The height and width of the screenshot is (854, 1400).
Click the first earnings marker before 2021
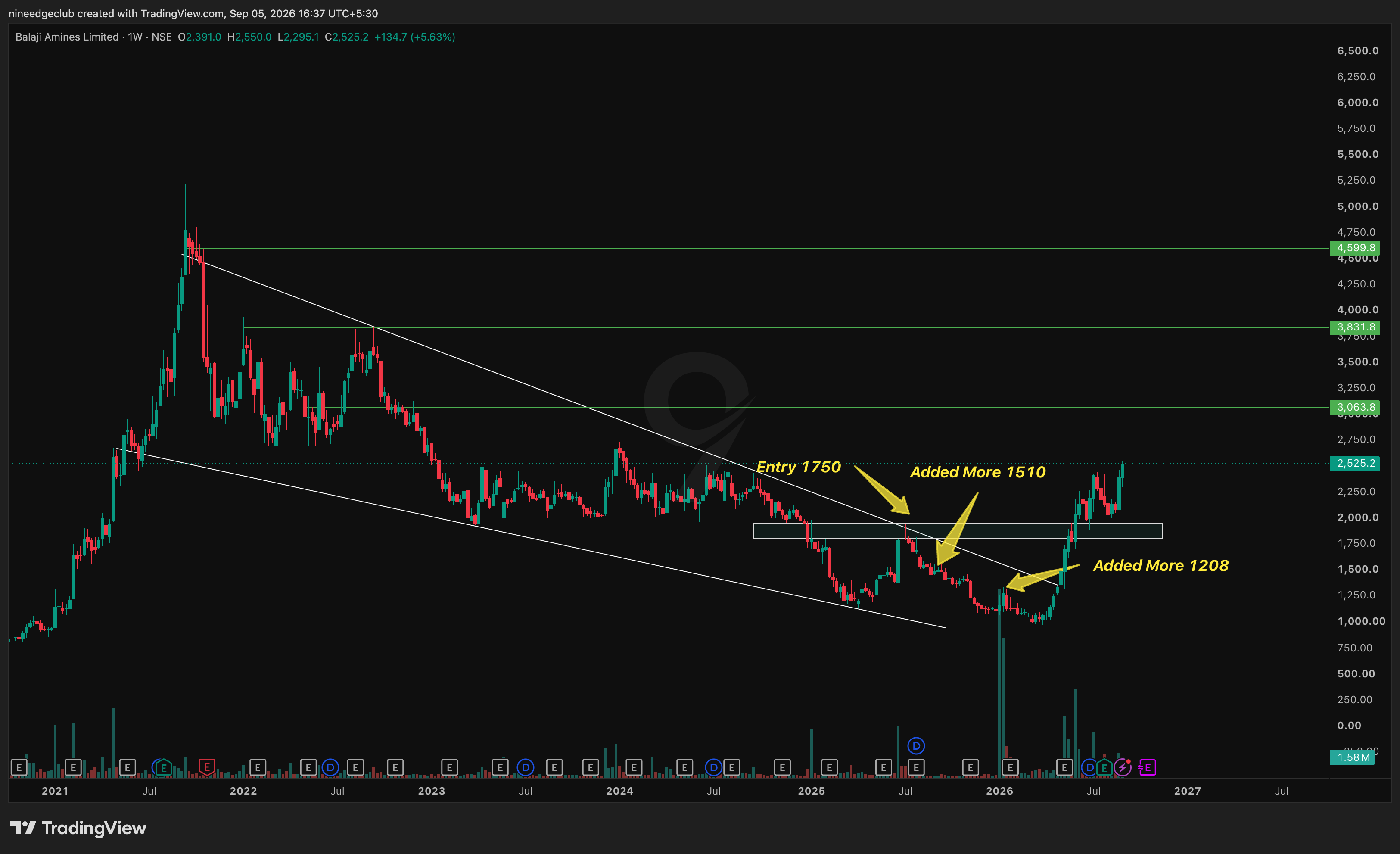19,768
